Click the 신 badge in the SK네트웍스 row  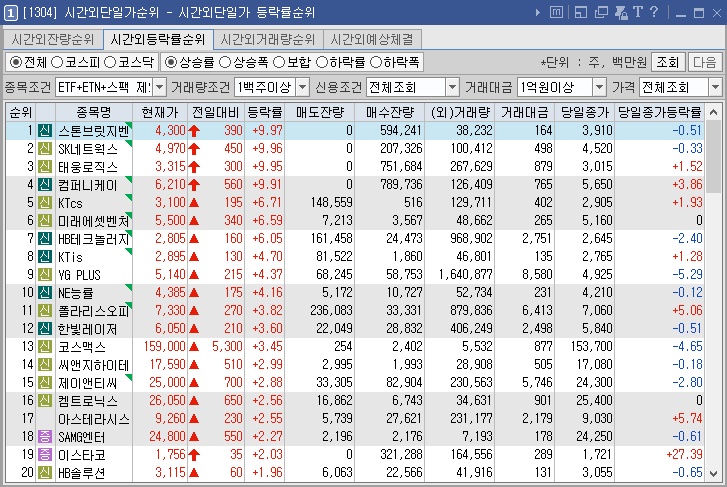point(45,148)
